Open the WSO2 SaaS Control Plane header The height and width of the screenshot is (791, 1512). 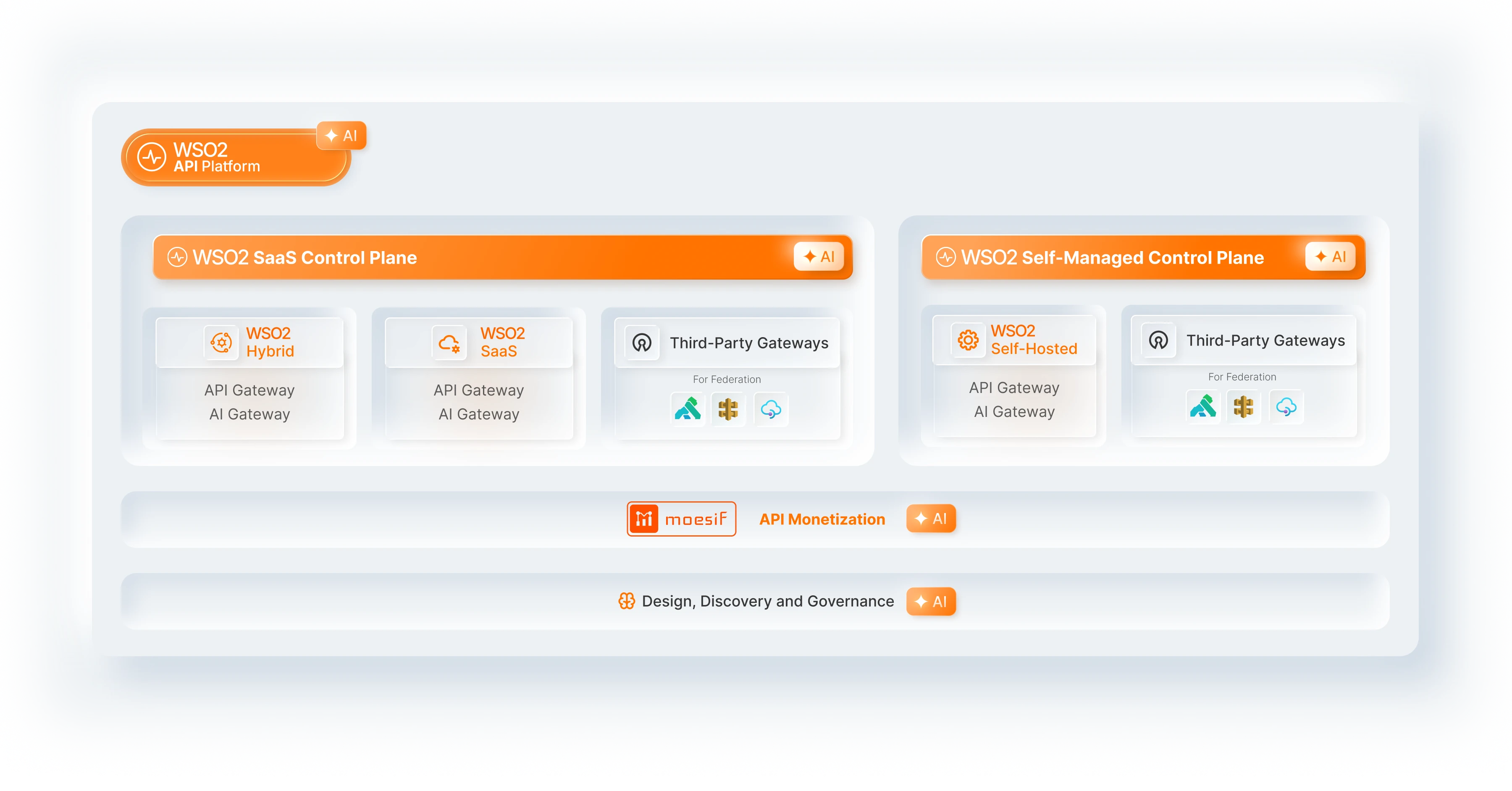tap(502, 257)
